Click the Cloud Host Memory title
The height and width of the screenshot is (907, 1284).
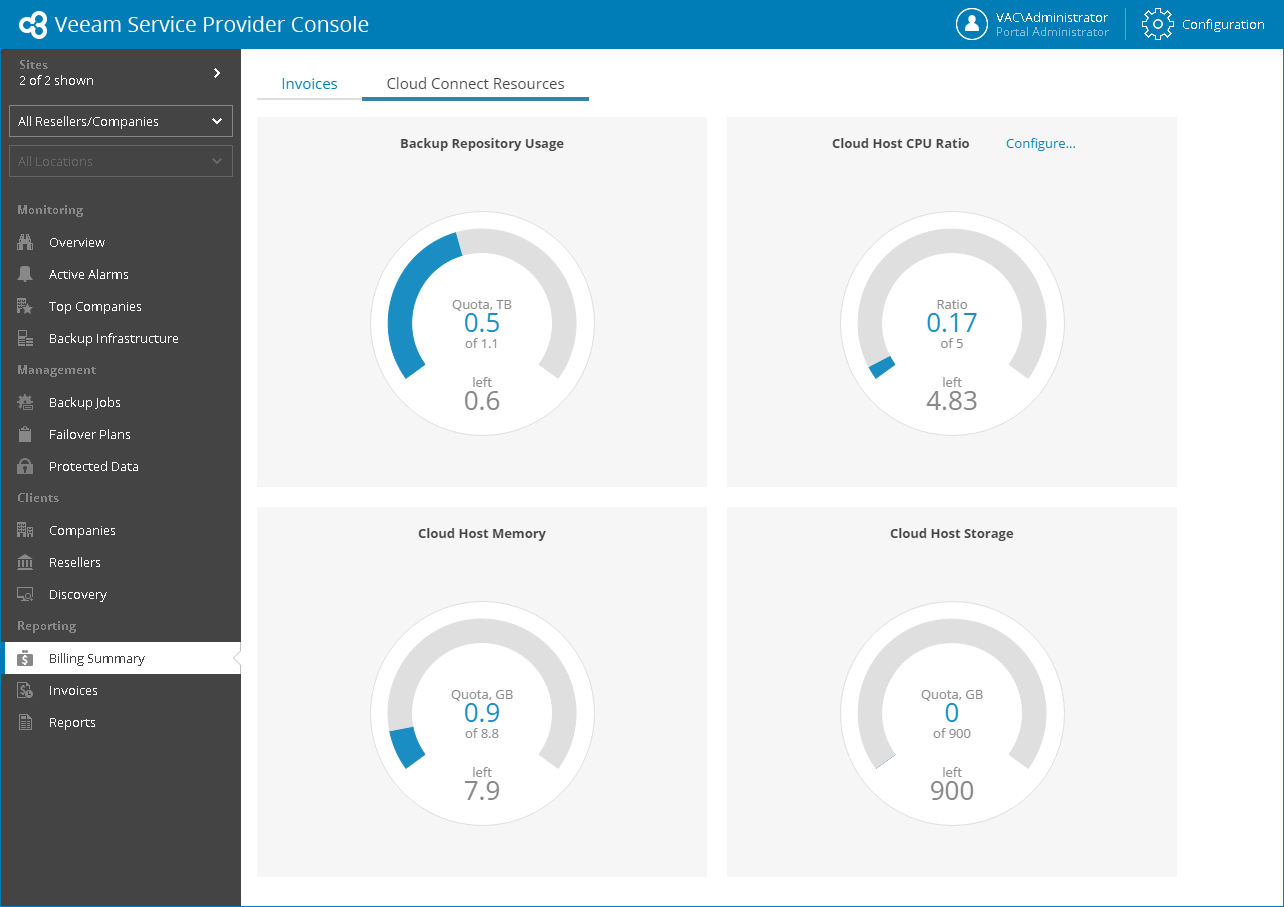tap(482, 533)
